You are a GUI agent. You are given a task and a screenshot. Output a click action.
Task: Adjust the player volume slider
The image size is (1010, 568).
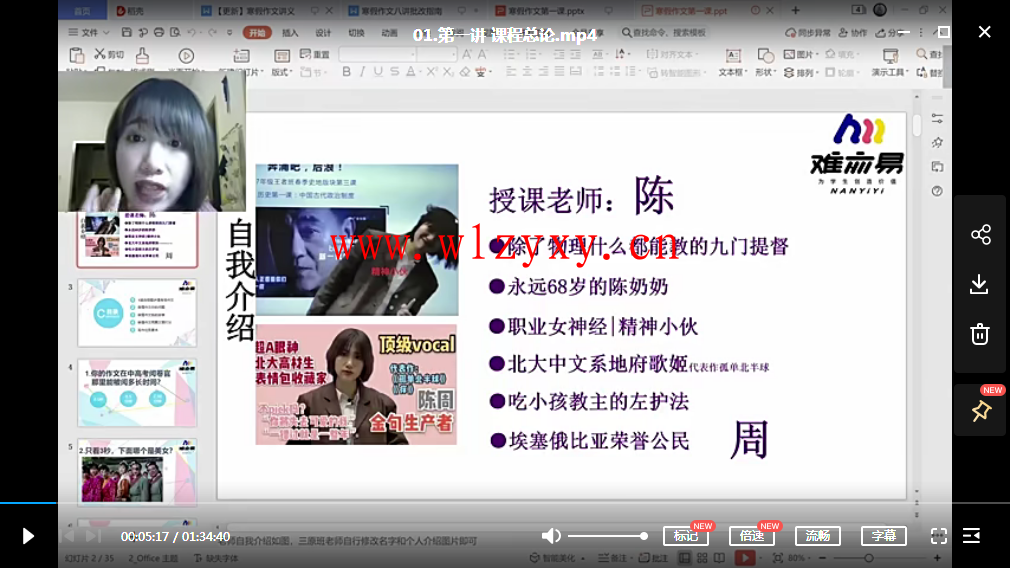pyautogui.click(x=607, y=536)
